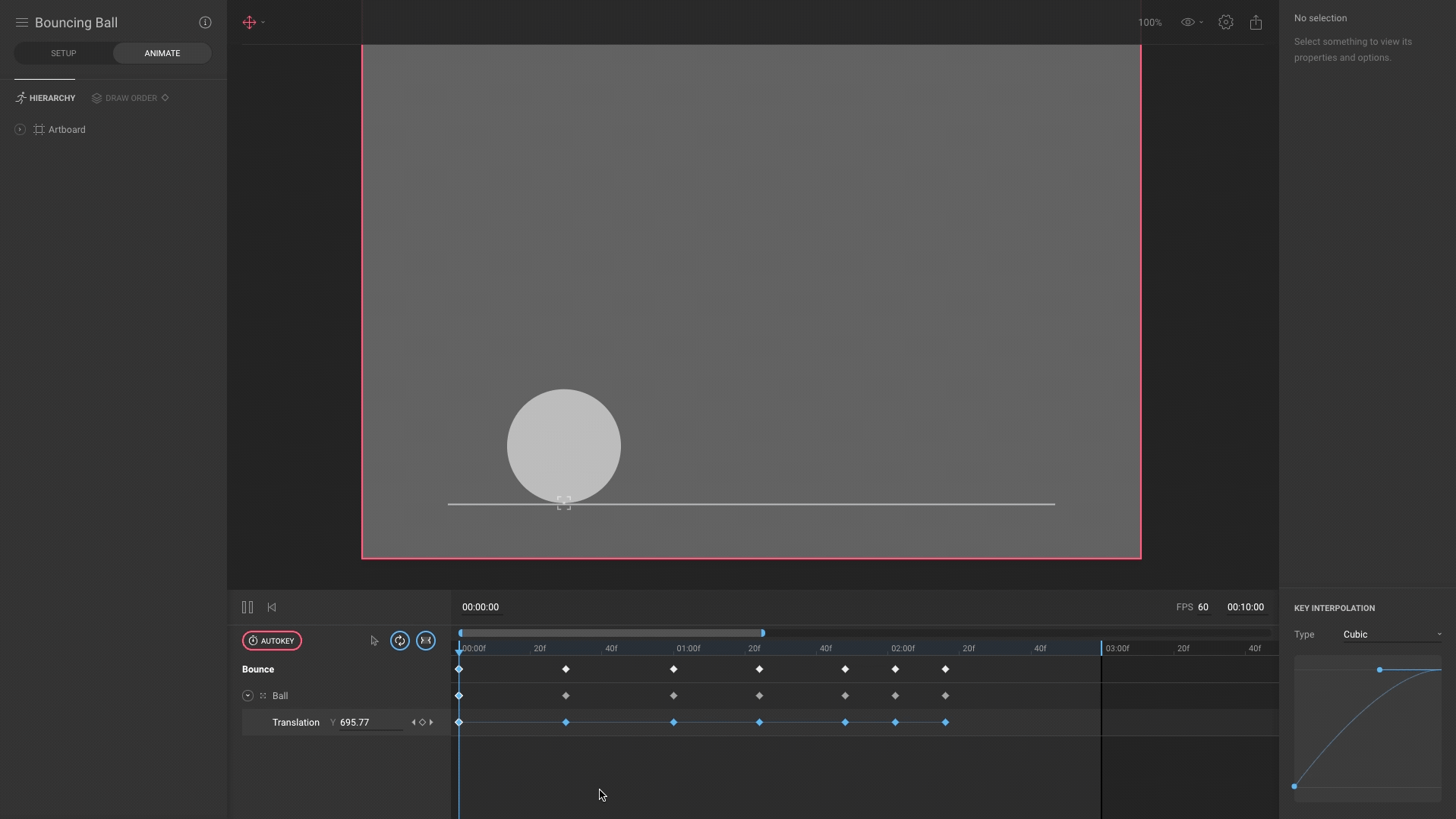Select Artboard in hierarchy

click(x=67, y=130)
